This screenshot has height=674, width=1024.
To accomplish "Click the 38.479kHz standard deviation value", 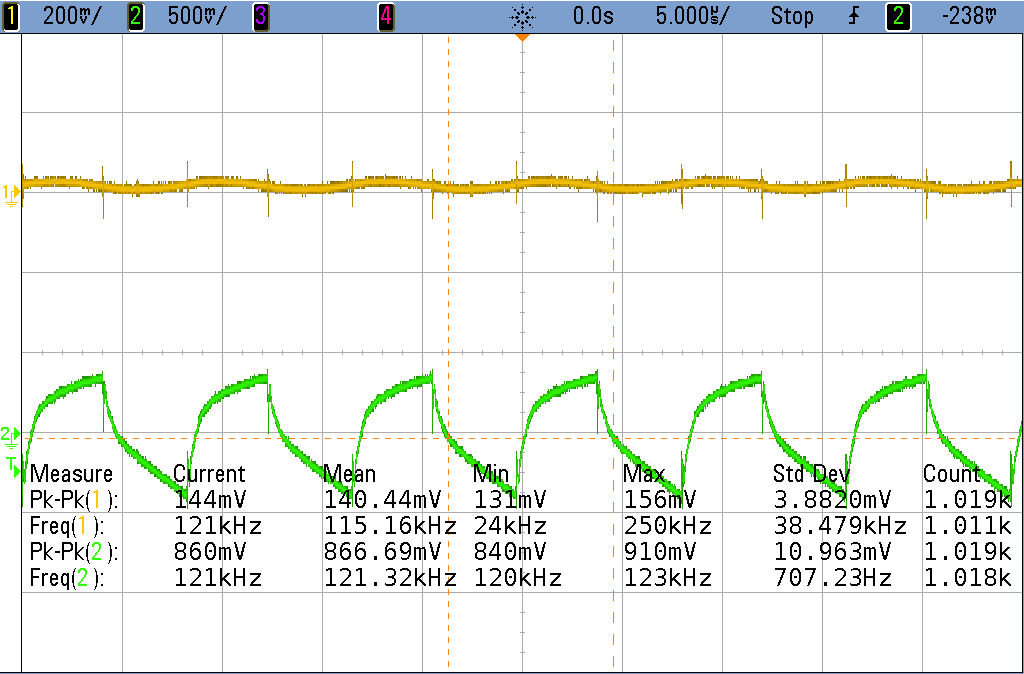I will pos(840,526).
